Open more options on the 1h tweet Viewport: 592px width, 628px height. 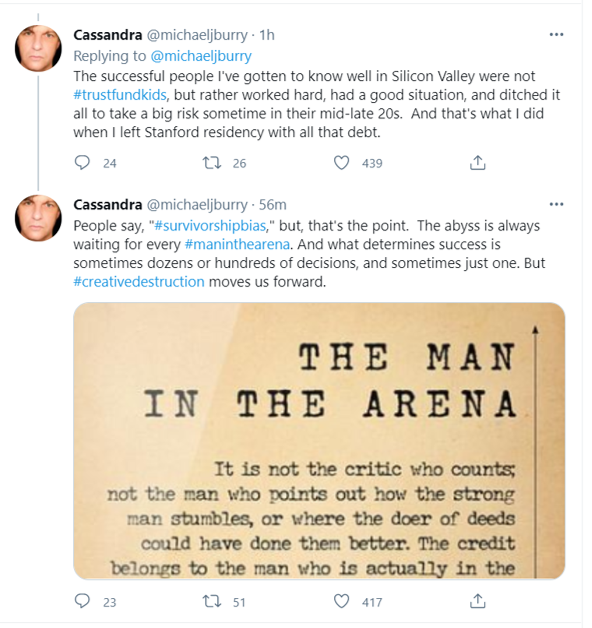556,35
